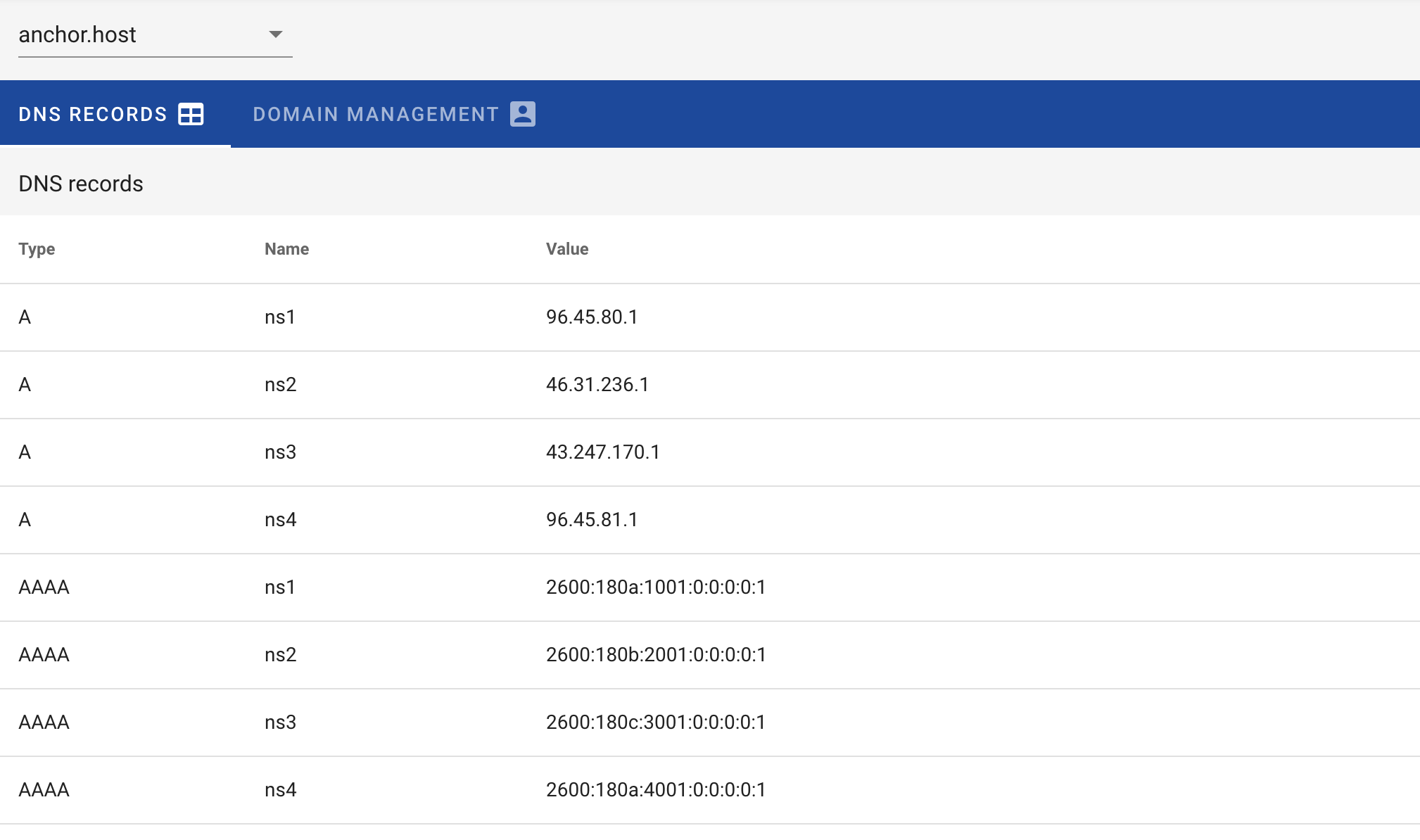The width and height of the screenshot is (1420, 840).
Task: Click type A in the 43.247.170.1 row
Action: pos(25,452)
